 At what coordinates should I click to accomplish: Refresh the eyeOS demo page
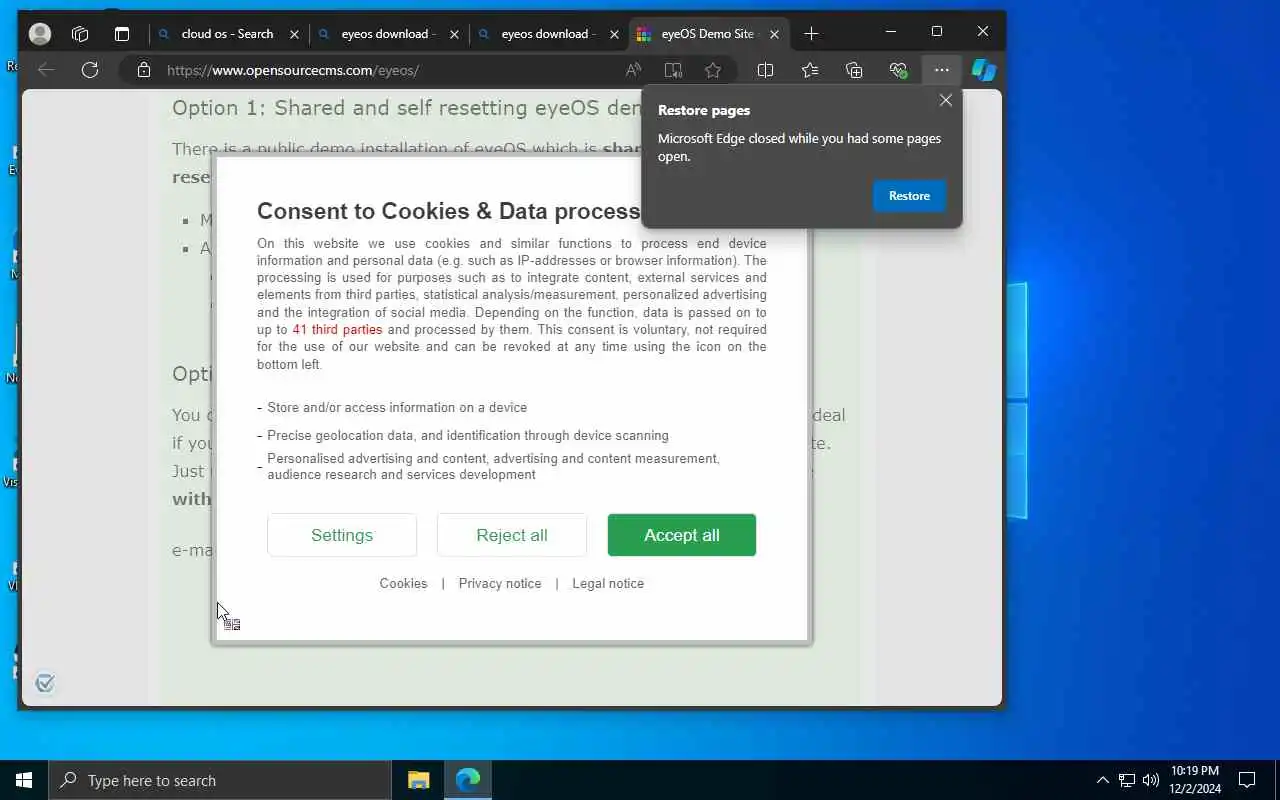[x=90, y=70]
